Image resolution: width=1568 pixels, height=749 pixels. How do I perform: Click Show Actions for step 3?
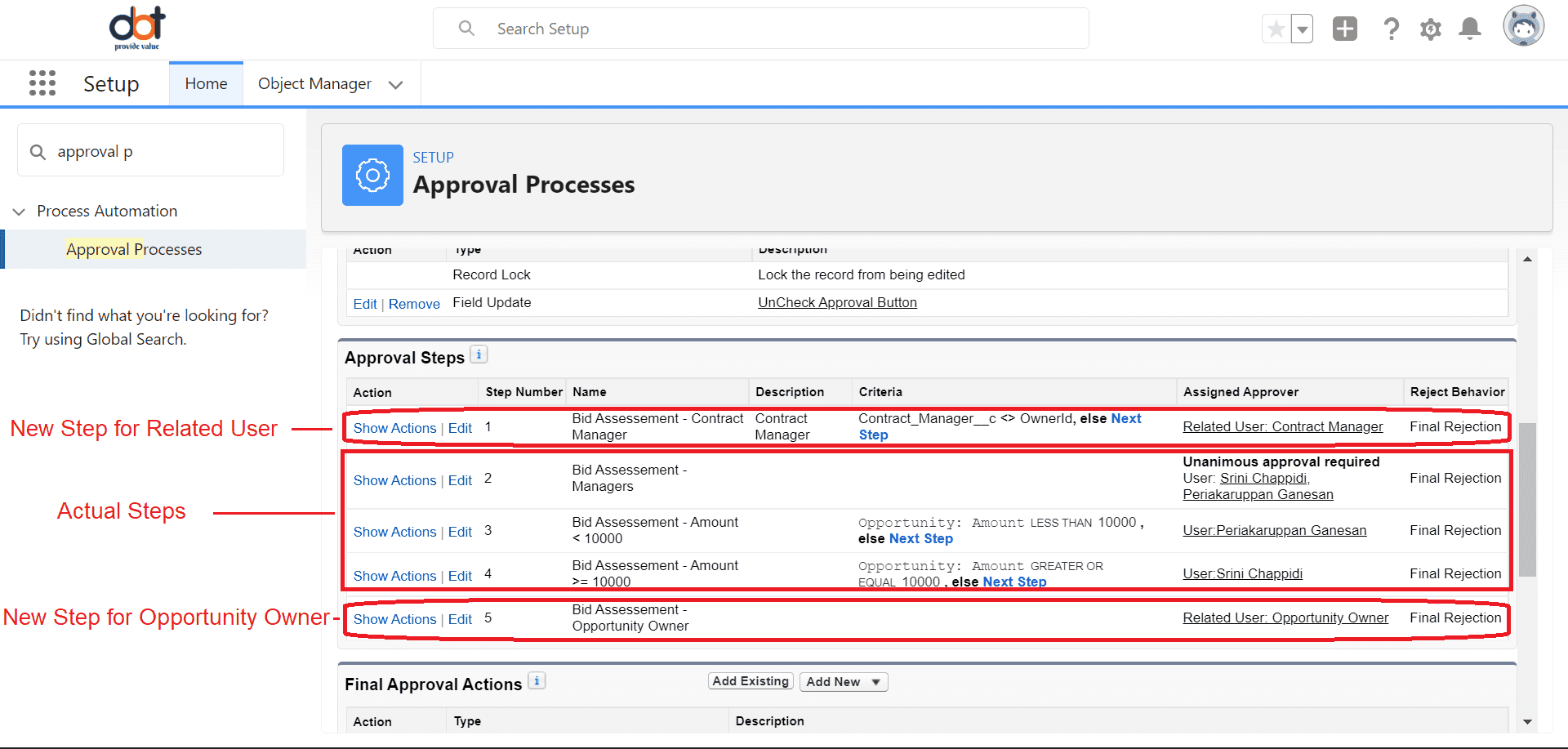click(x=394, y=532)
